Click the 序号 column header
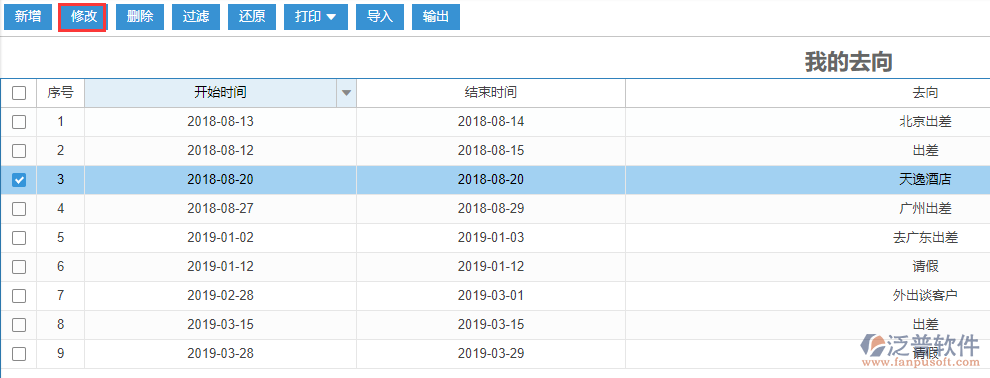 [x=61, y=93]
